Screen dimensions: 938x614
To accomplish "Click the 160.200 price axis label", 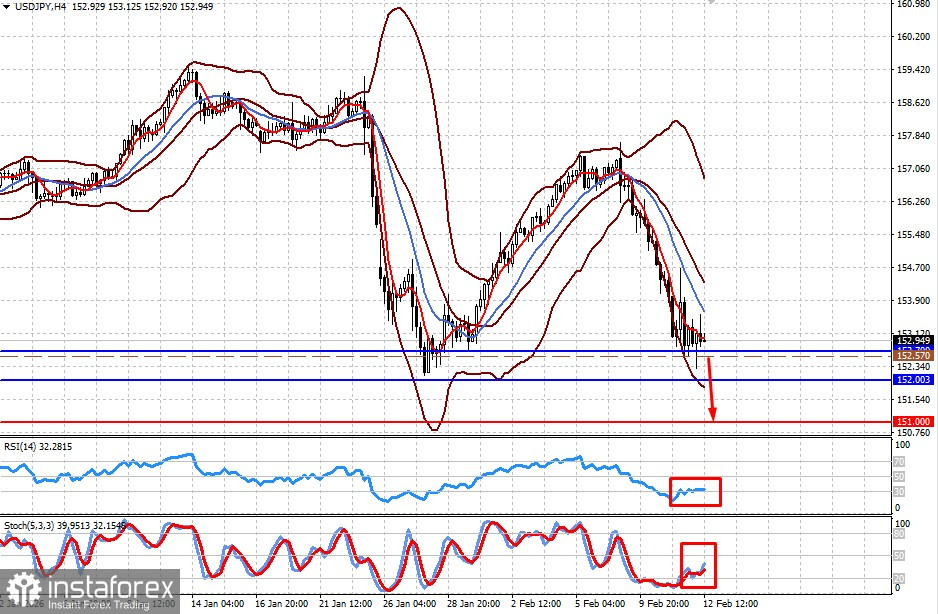I will coord(913,37).
